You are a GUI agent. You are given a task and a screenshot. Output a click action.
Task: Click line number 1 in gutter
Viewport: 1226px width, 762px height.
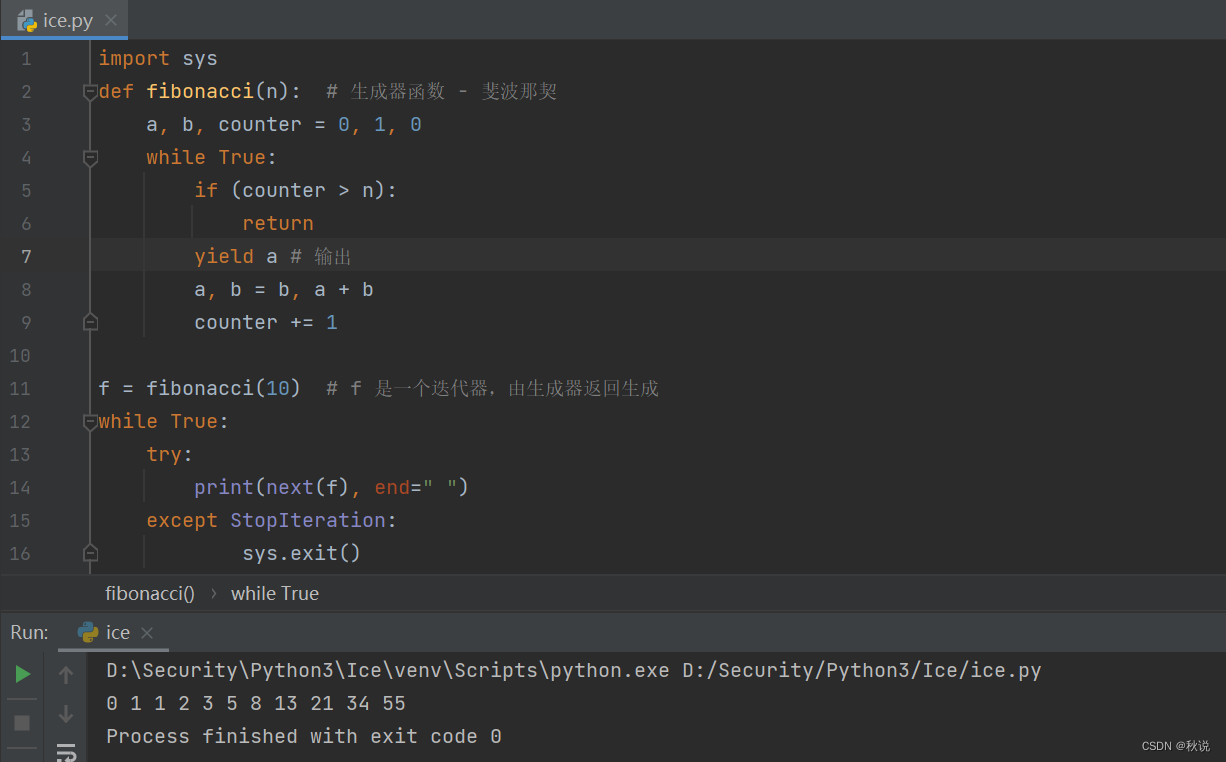click(x=26, y=59)
